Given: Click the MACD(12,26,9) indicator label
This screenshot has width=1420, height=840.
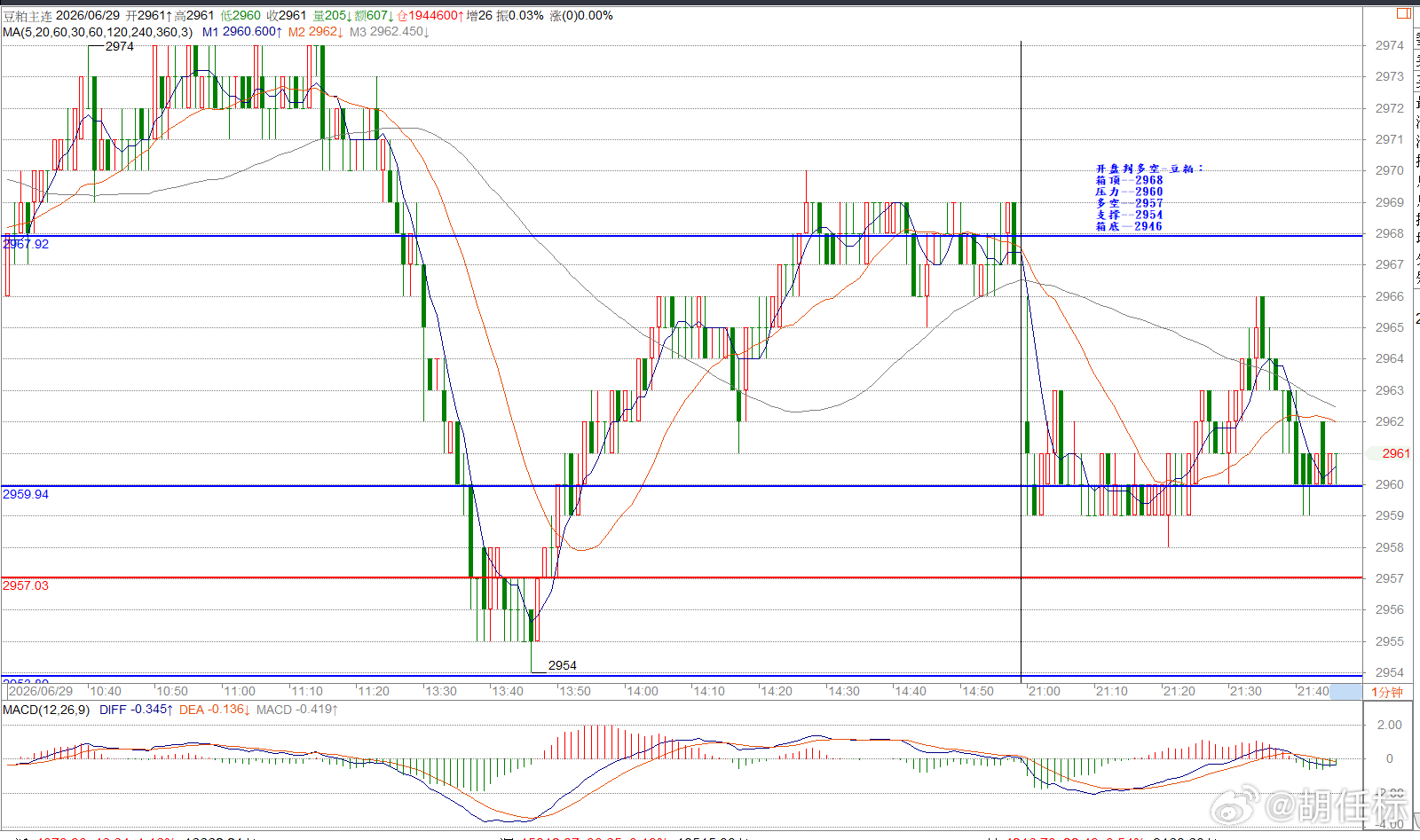Looking at the screenshot, I should point(46,710).
